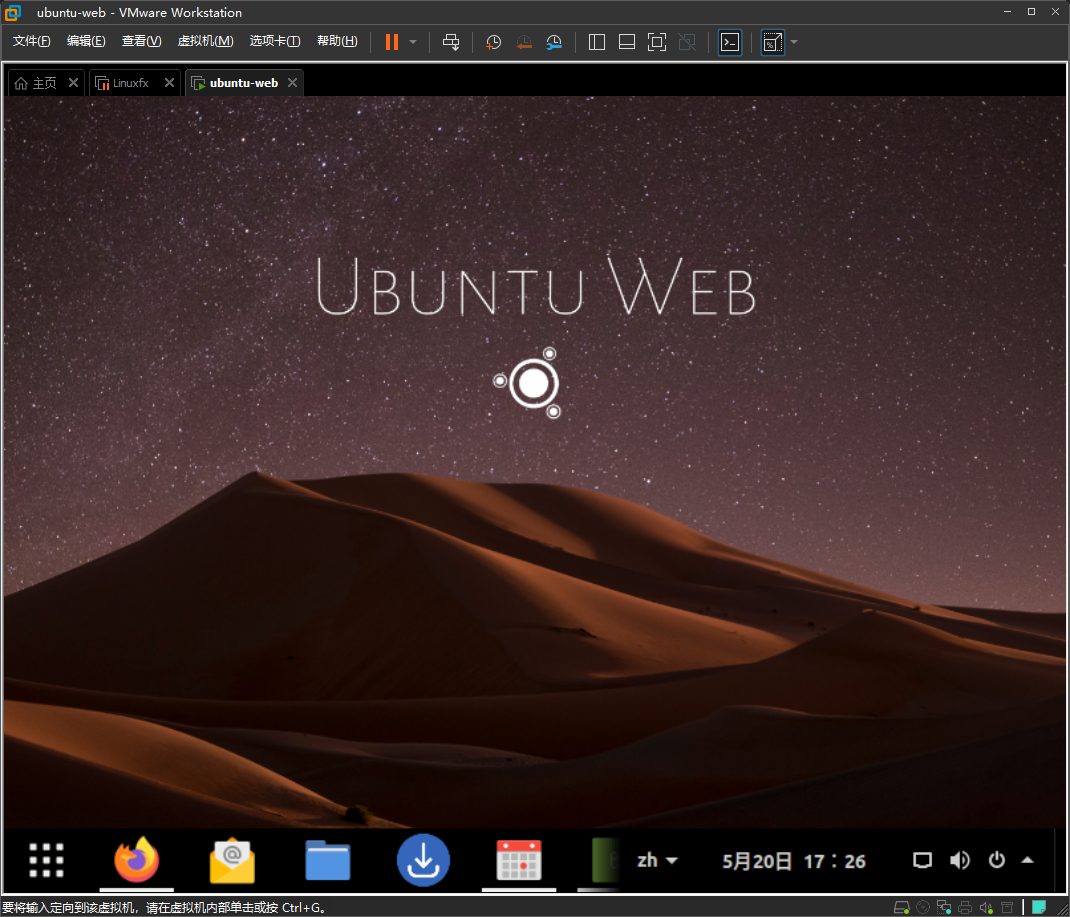Open the Files folder icon in the dock
The height and width of the screenshot is (917, 1070).
tap(328, 859)
